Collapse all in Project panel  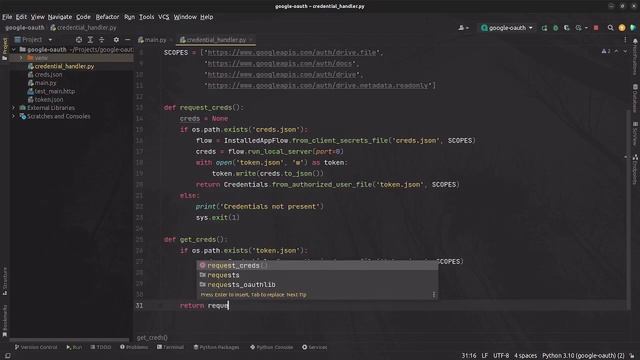[102, 40]
